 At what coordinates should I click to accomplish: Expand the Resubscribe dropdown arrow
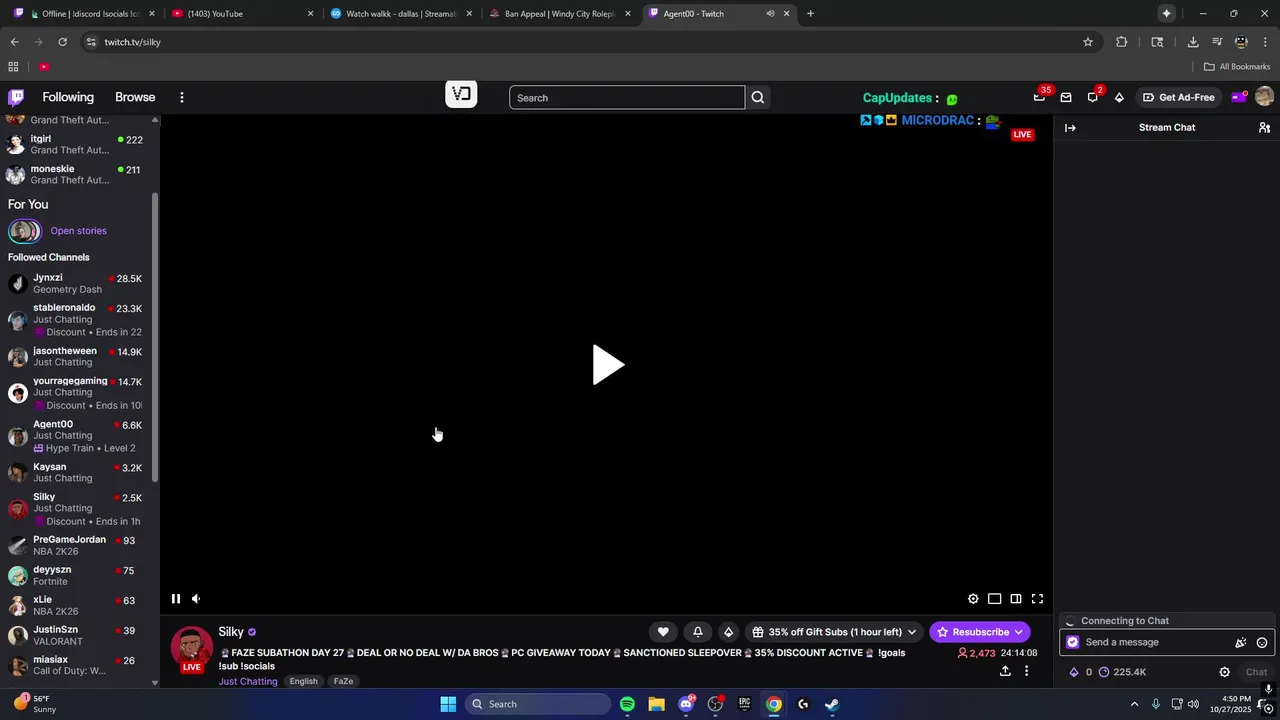pyautogui.click(x=1019, y=632)
